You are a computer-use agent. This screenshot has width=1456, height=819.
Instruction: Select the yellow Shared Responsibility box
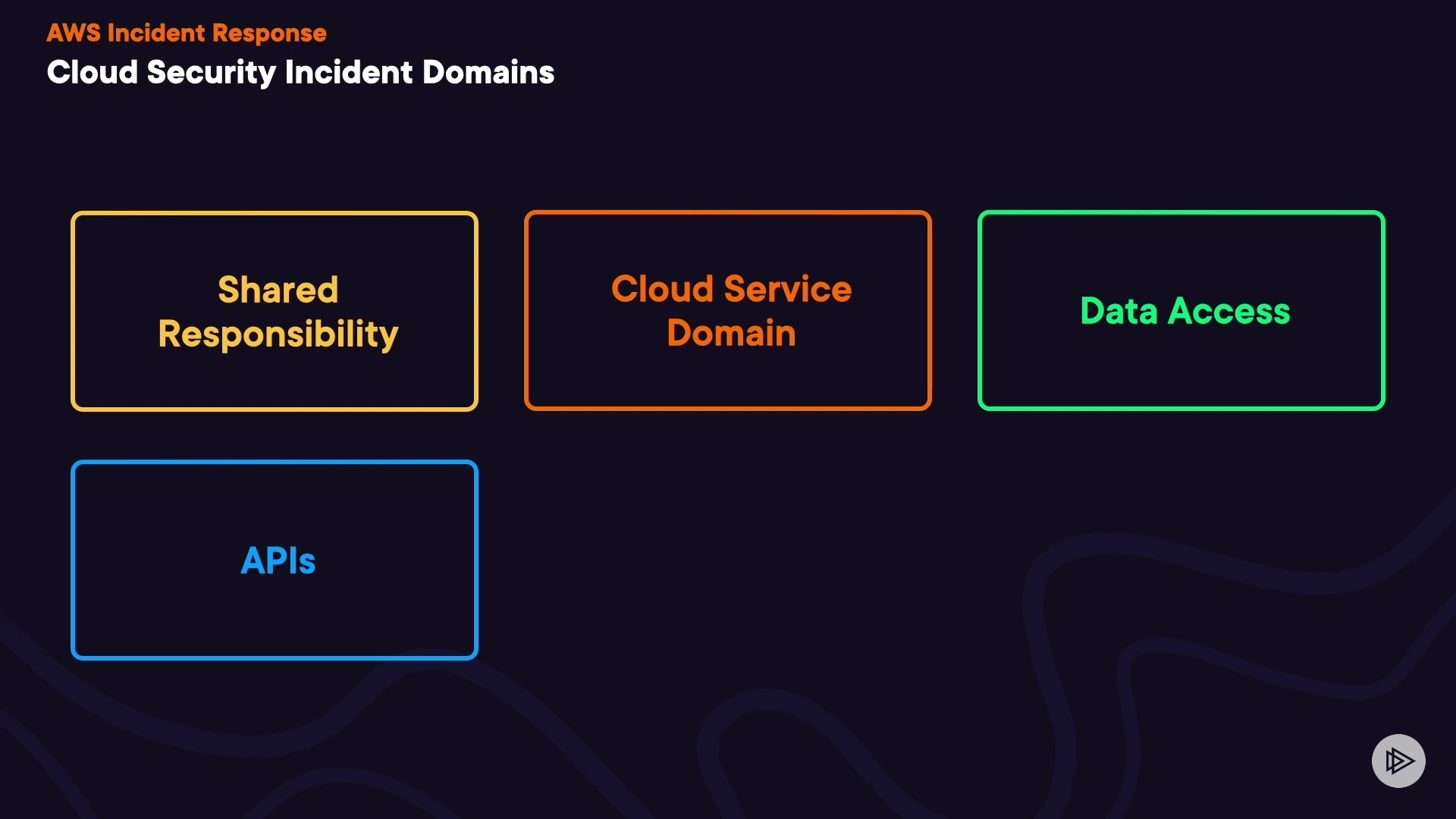pyautogui.click(x=274, y=379)
